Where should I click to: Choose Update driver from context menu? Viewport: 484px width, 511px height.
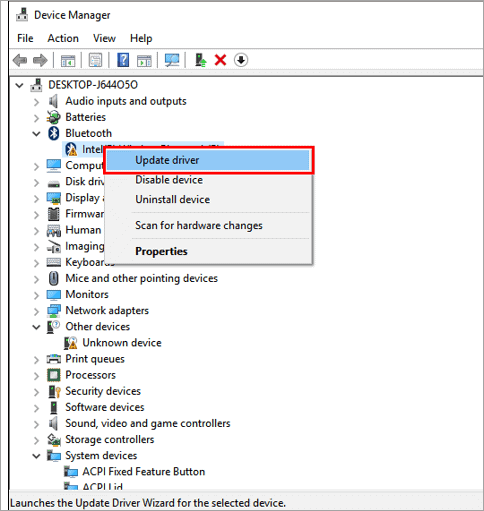click(x=209, y=160)
